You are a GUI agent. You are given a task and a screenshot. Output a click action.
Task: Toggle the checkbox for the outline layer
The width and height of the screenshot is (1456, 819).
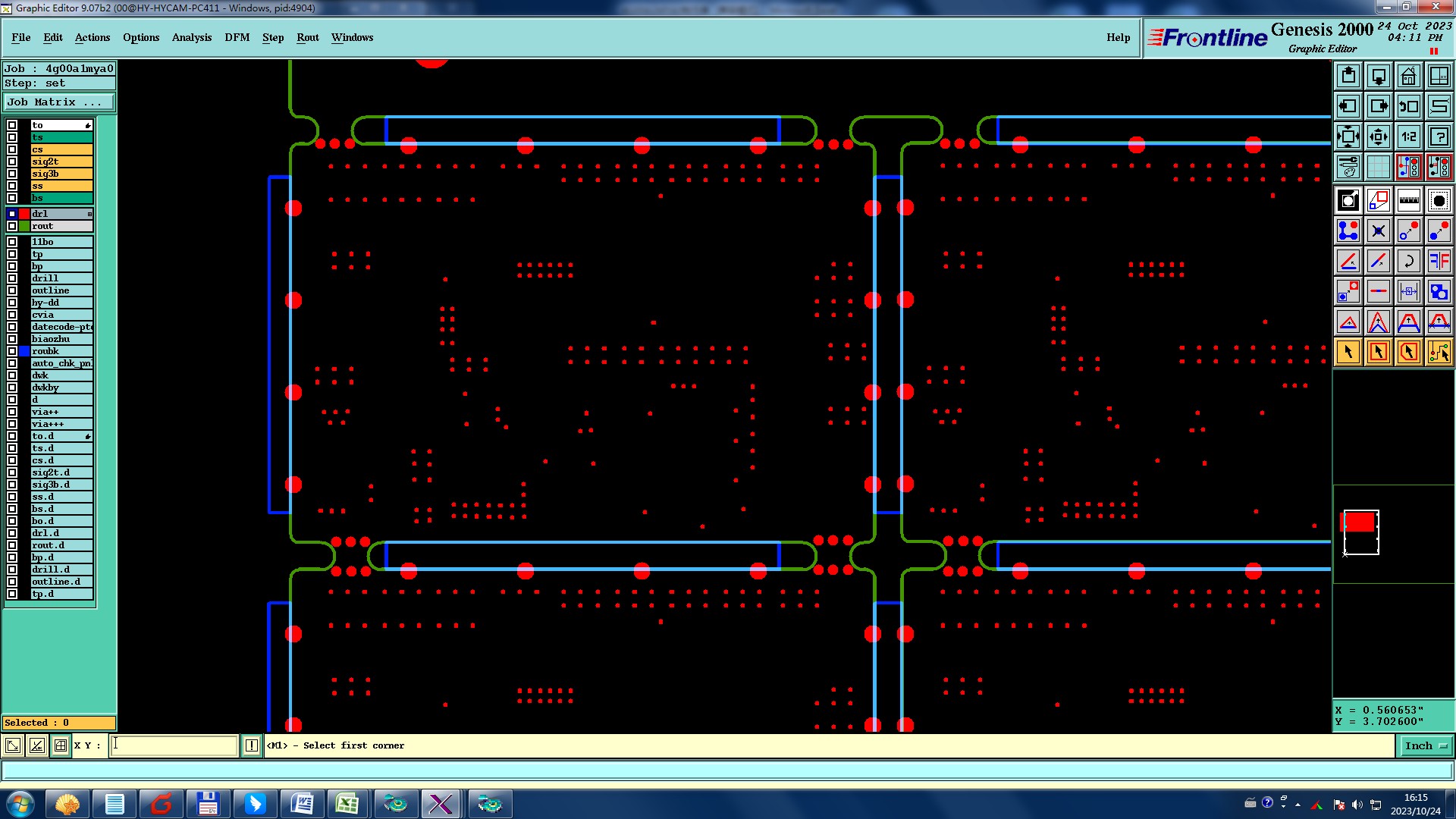[12, 290]
